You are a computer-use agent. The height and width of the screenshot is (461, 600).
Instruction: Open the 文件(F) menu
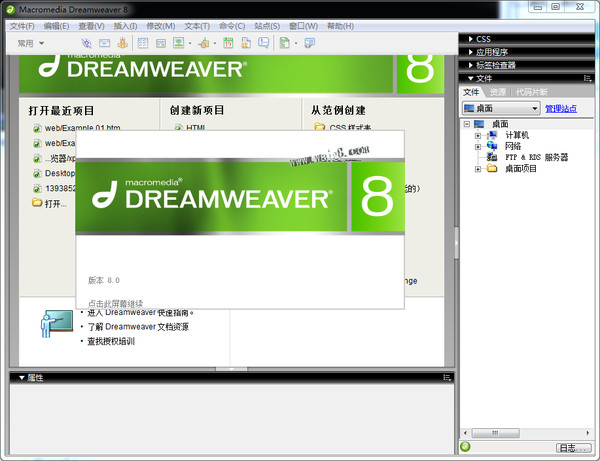[22, 26]
